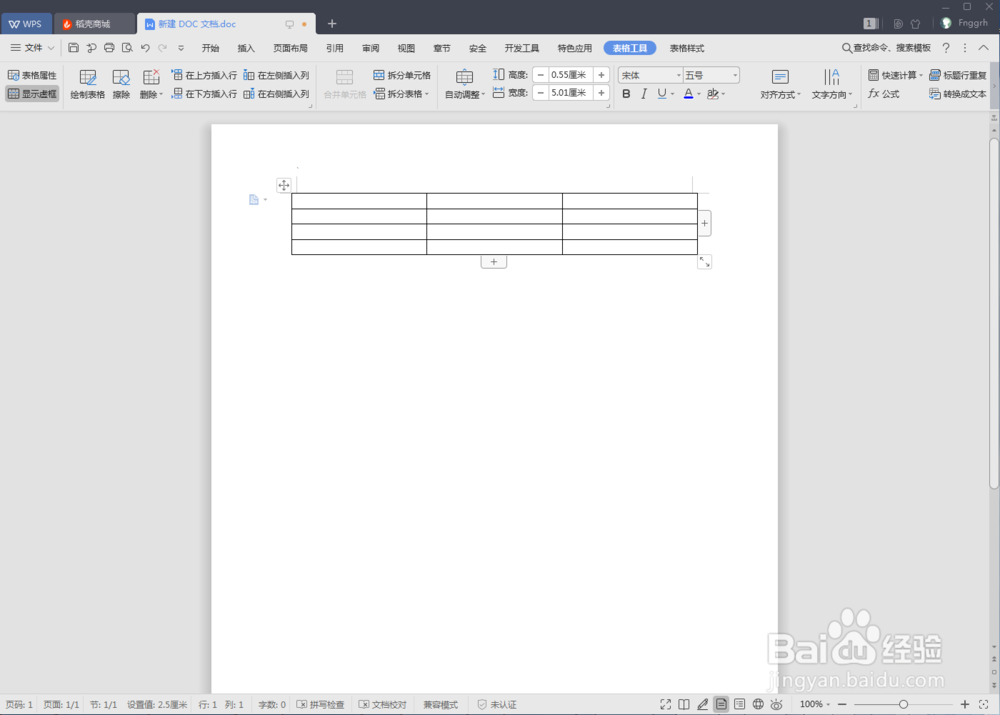
Task: Open the 开始 ribbon tab
Action: tap(210, 48)
